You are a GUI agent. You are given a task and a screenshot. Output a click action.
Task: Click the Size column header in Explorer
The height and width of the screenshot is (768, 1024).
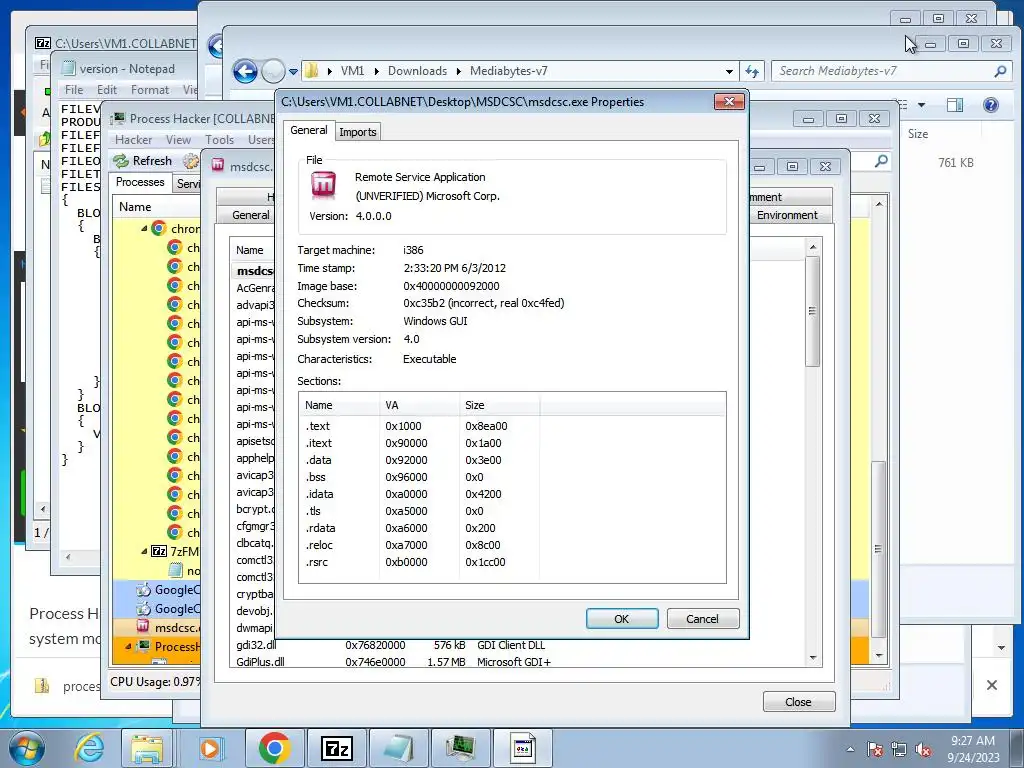point(918,134)
